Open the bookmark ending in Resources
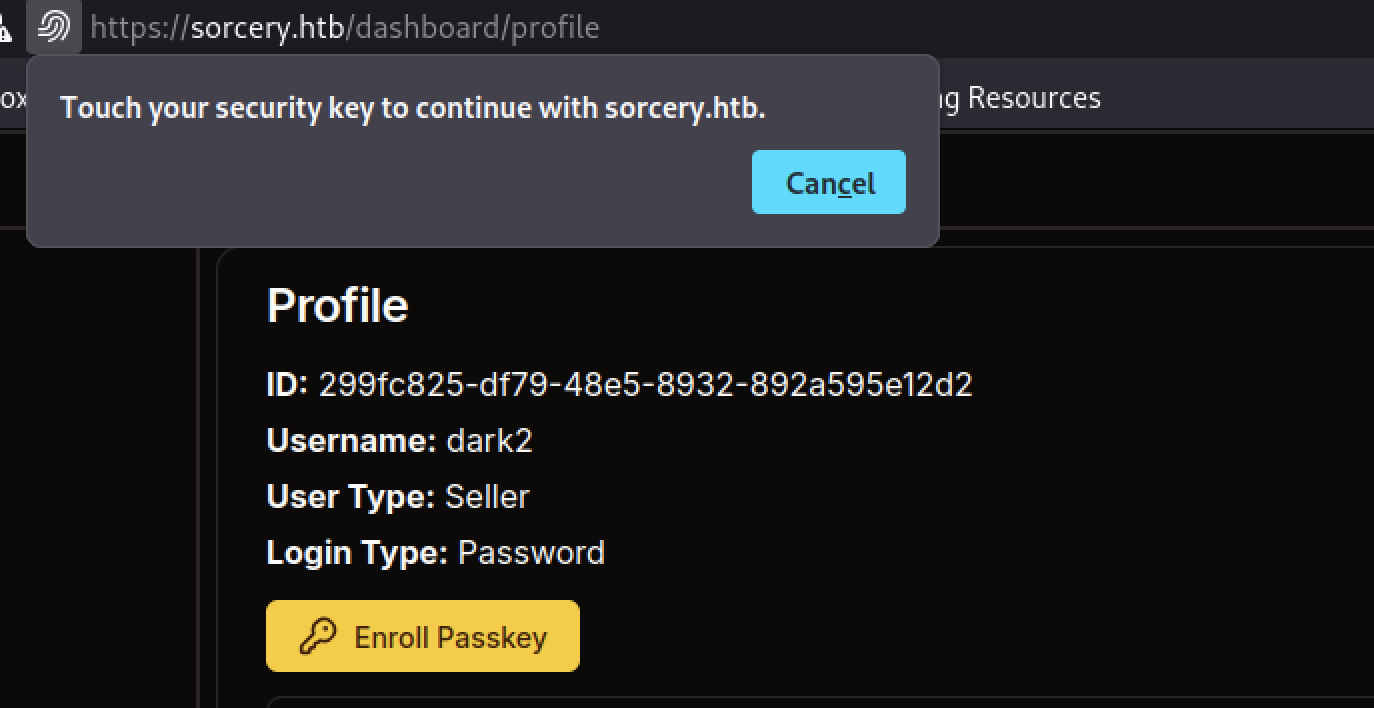The height and width of the screenshot is (708, 1374). 1018,97
